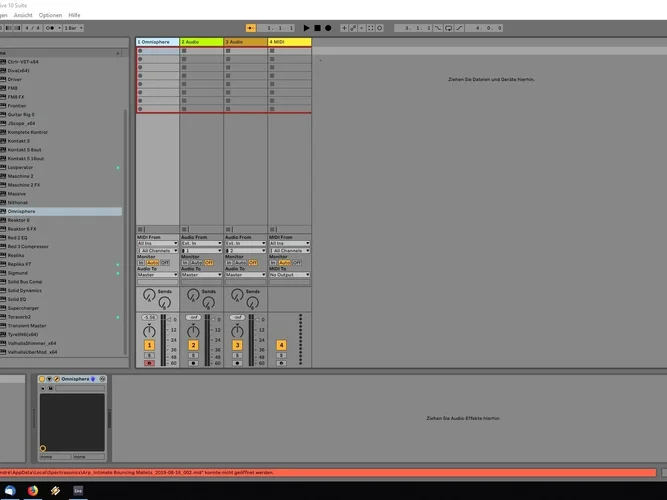
Task: Open the MIDI From dropdown on track 1
Action: click(x=157, y=243)
